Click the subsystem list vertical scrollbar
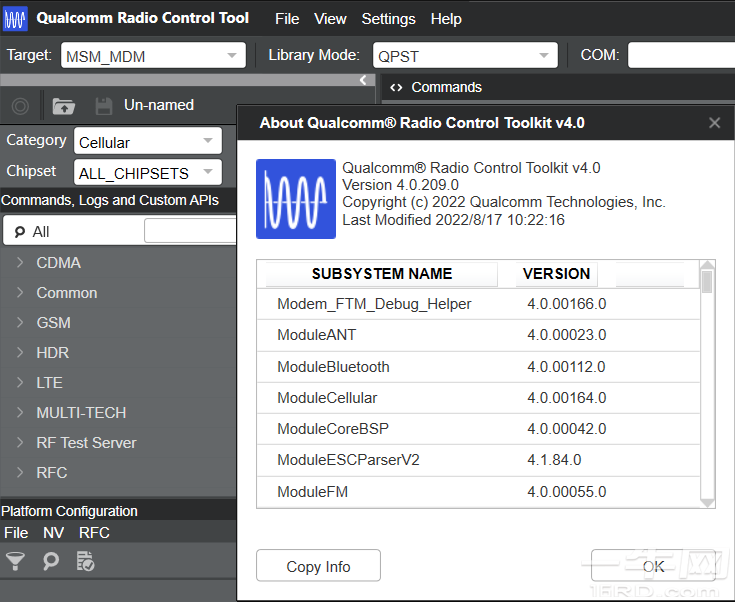This screenshot has width=735, height=602. click(707, 384)
